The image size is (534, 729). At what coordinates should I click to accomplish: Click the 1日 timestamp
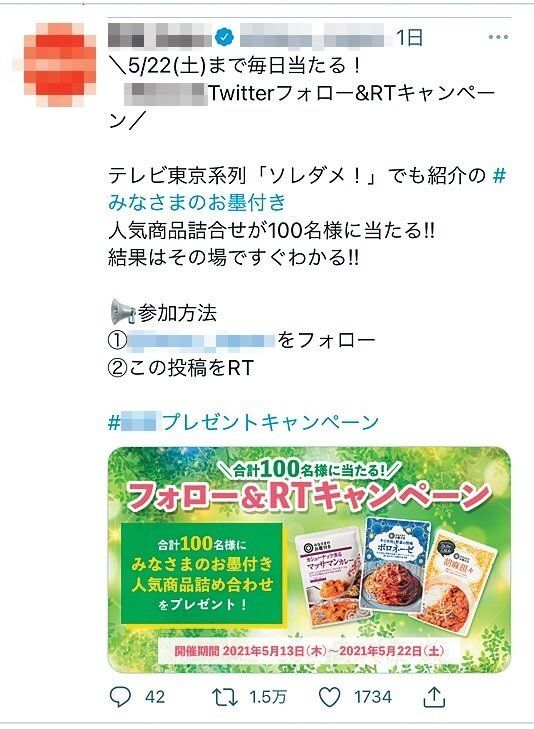tap(409, 37)
